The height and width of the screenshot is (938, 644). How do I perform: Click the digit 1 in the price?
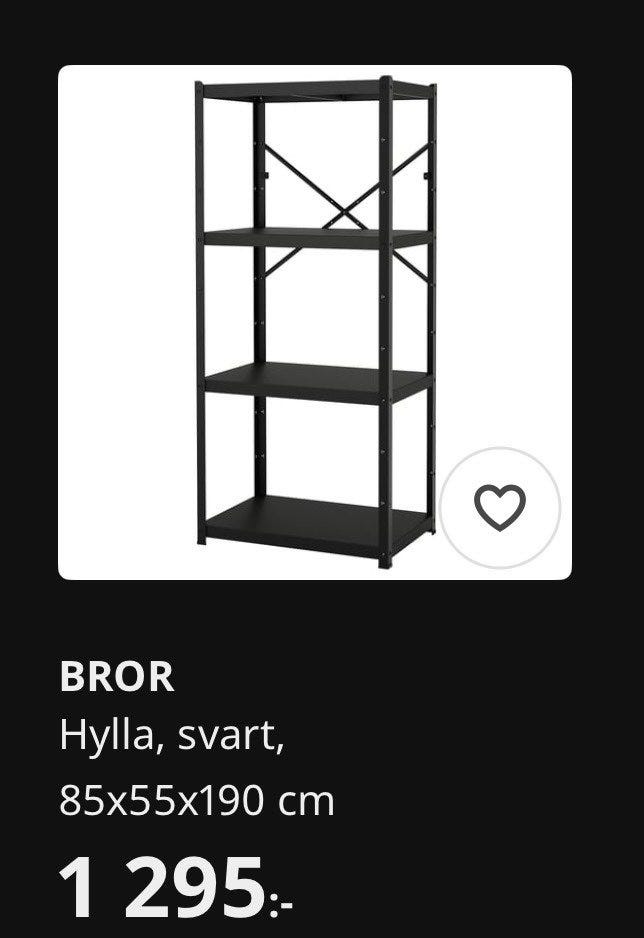point(78,887)
